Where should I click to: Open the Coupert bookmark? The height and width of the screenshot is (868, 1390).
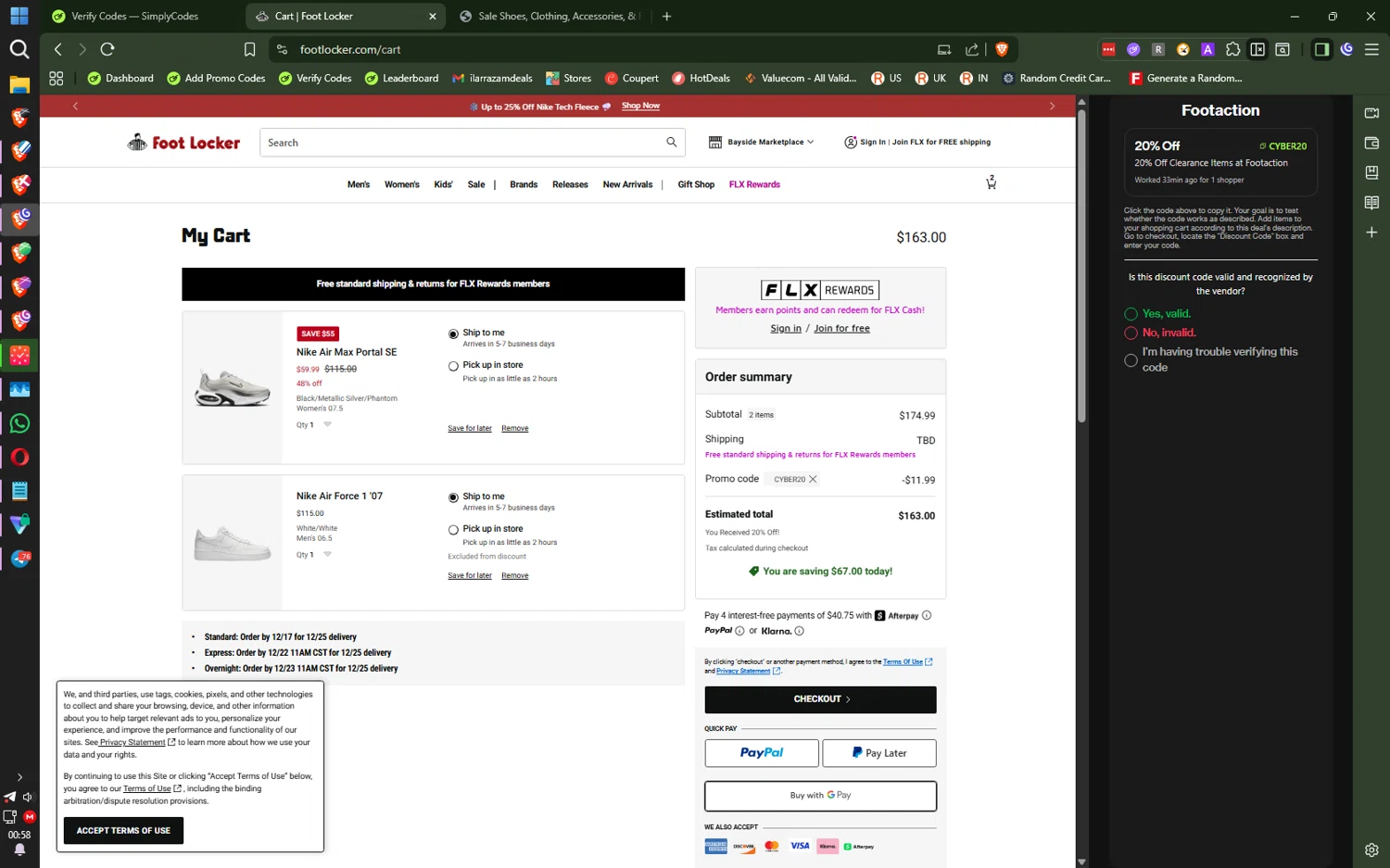[631, 78]
